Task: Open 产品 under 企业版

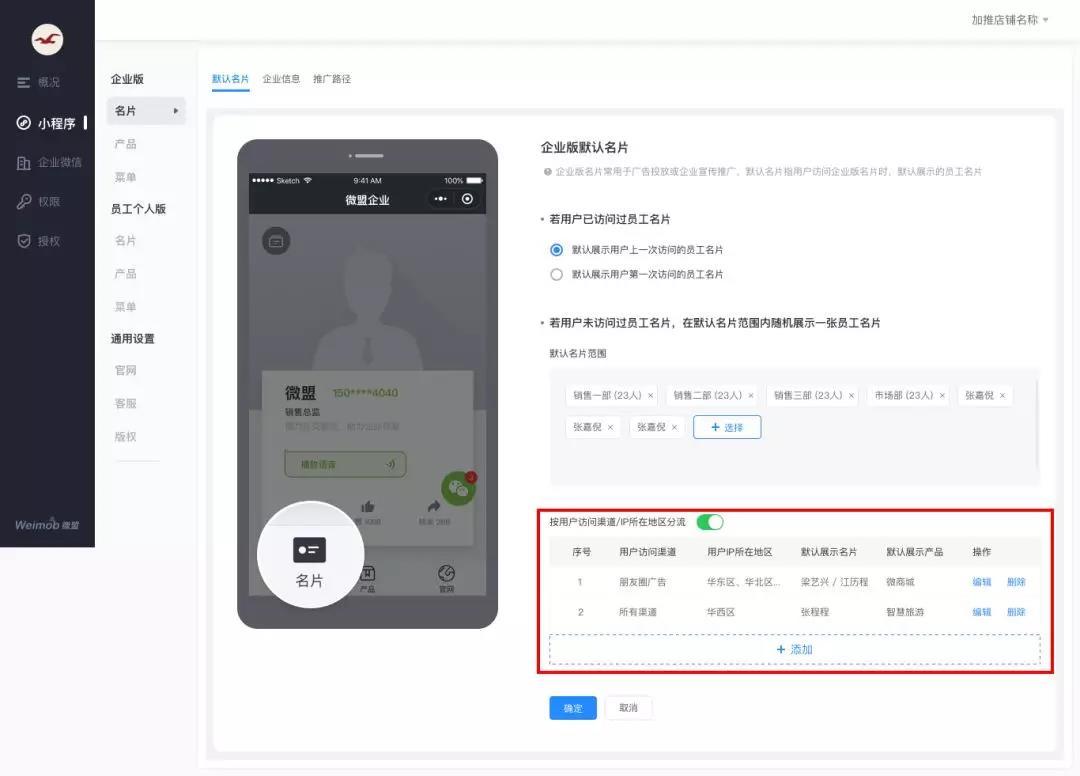Action: (125, 144)
